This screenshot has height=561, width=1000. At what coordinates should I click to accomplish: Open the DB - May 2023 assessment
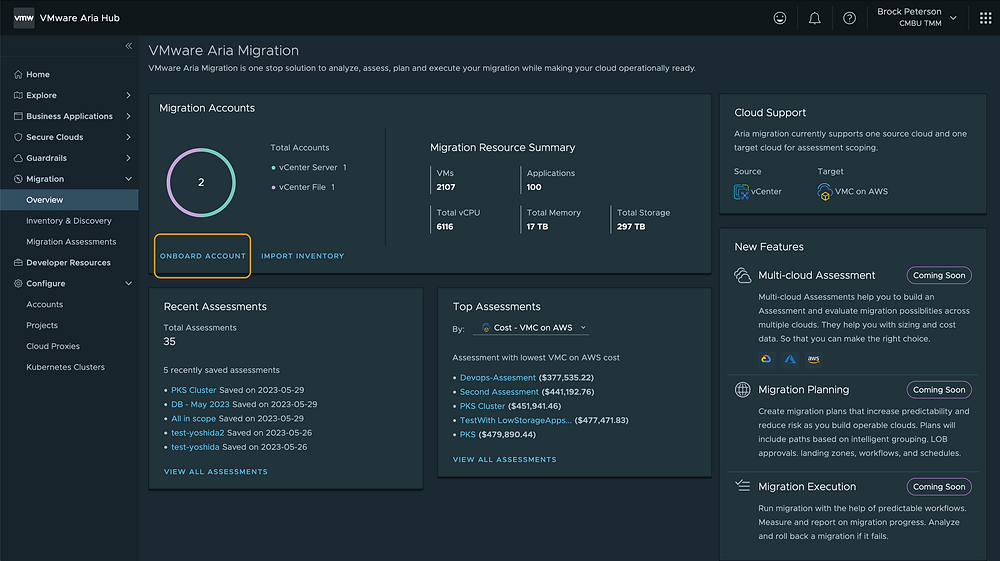(x=200, y=404)
